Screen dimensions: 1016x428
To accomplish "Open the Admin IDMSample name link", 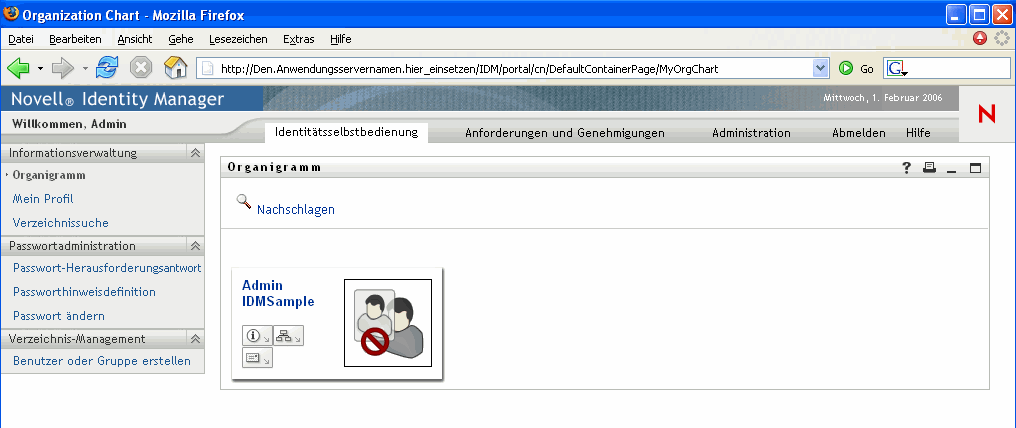I will (278, 293).
